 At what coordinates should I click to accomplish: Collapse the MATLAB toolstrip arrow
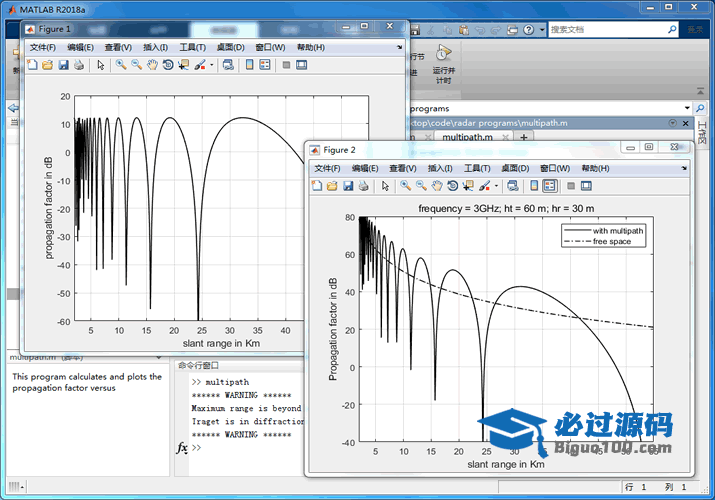700,91
